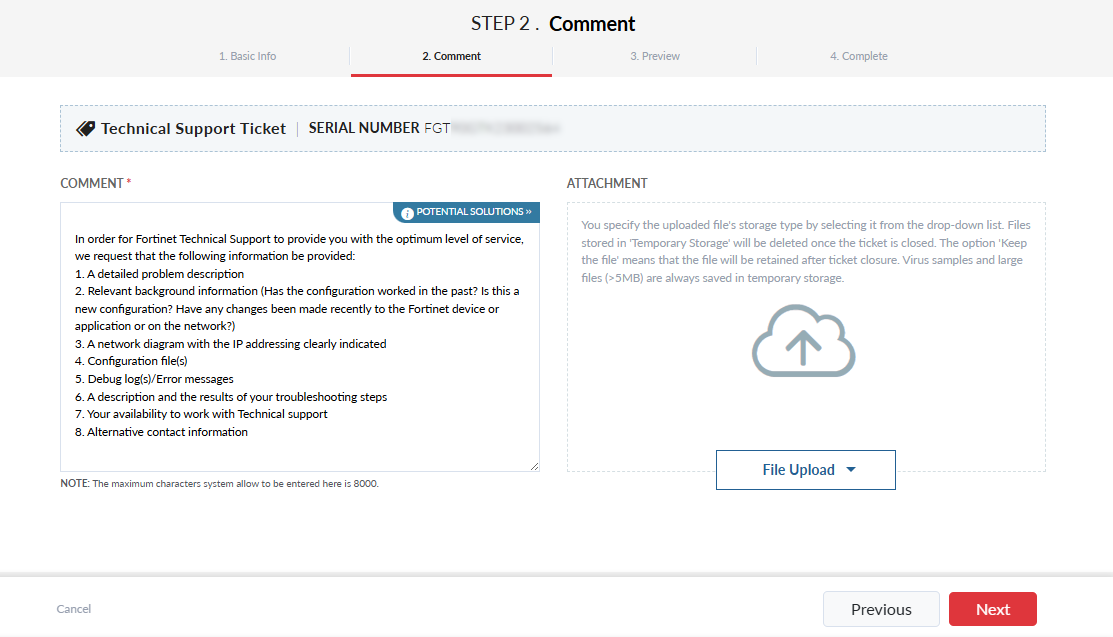The height and width of the screenshot is (637, 1113).
Task: Click the attachment storage description text
Action: tap(805, 251)
